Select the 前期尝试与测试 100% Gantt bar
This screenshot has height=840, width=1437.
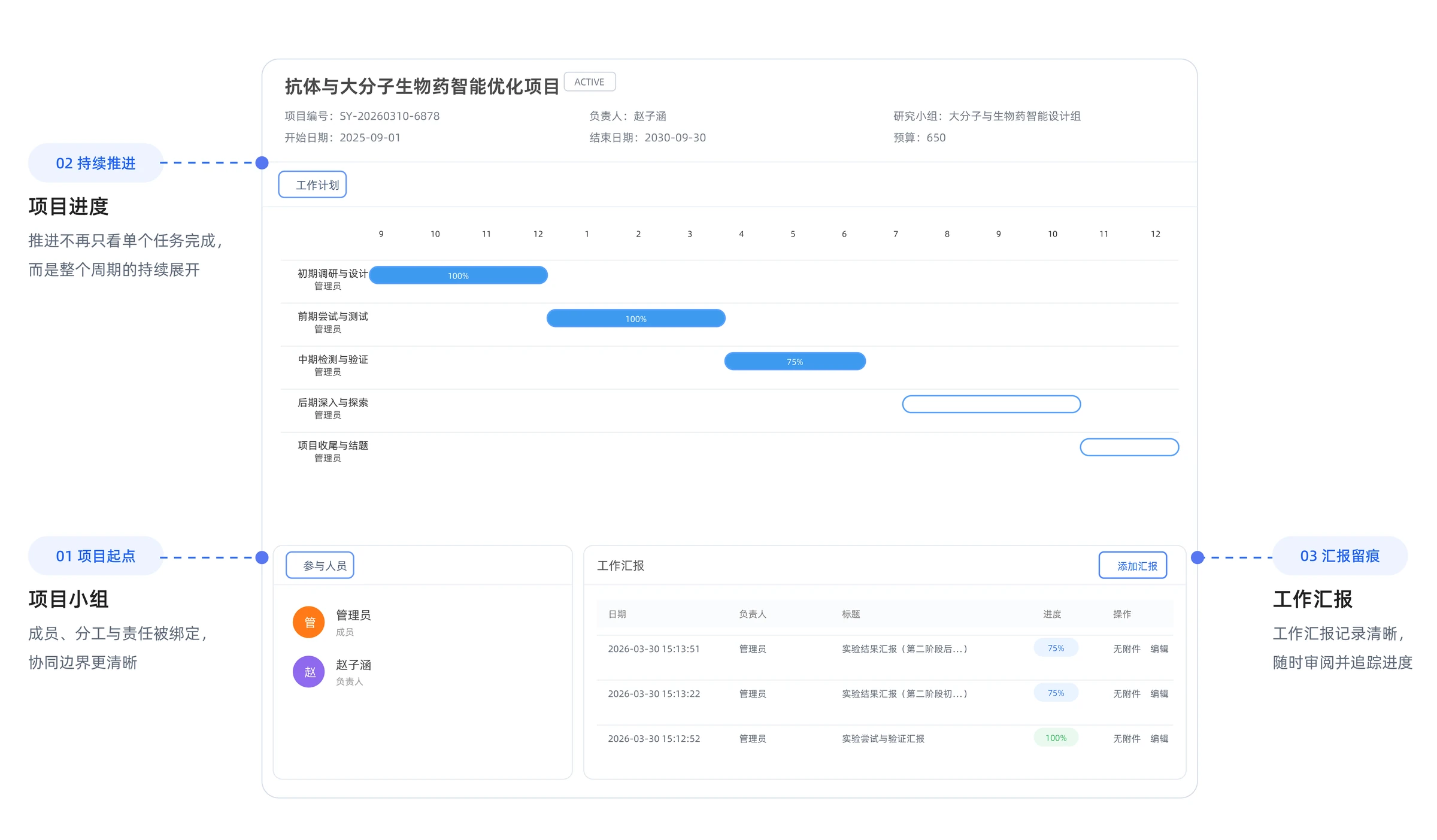click(636, 319)
